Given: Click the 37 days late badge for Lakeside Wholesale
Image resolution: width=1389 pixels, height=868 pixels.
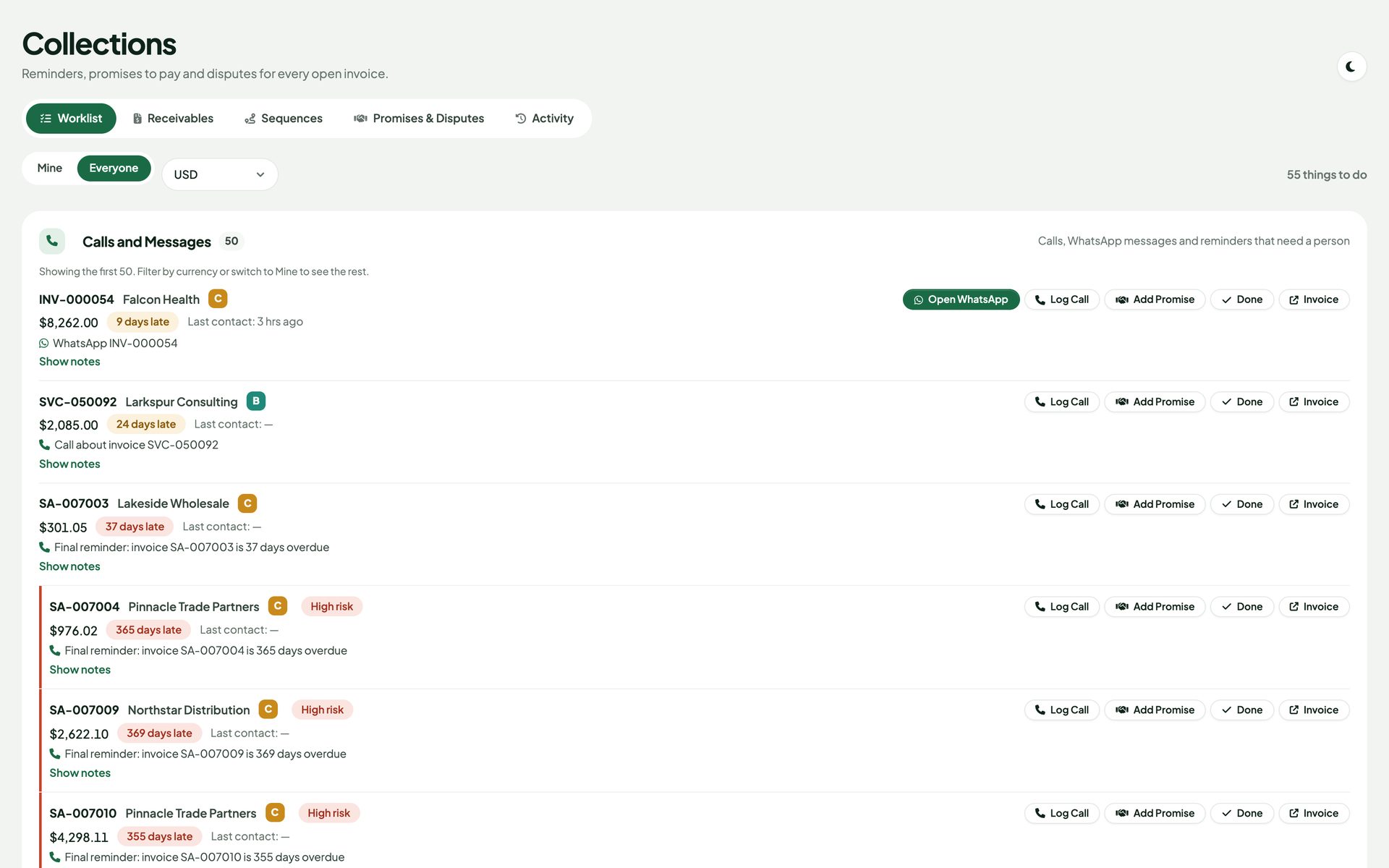Looking at the screenshot, I should point(135,527).
